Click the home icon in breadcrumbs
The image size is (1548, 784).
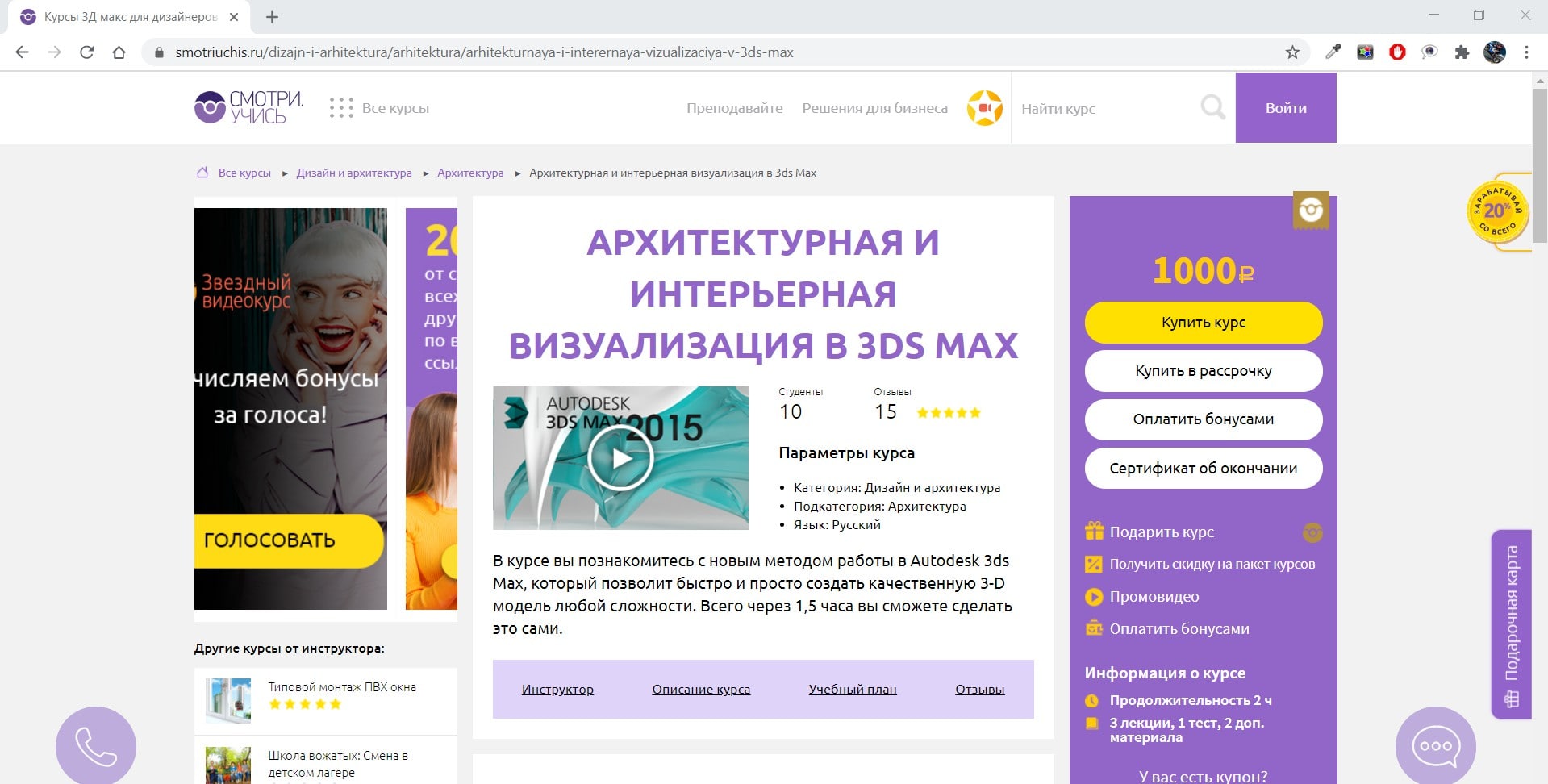202,173
